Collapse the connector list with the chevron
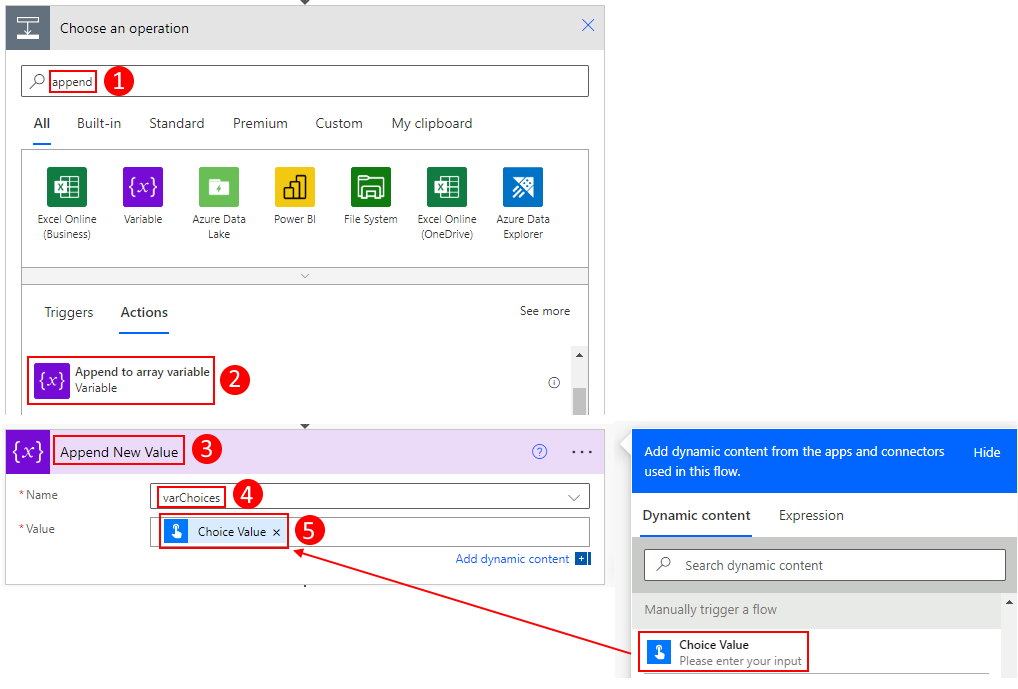Image resolution: width=1018 pixels, height=689 pixels. tap(304, 276)
